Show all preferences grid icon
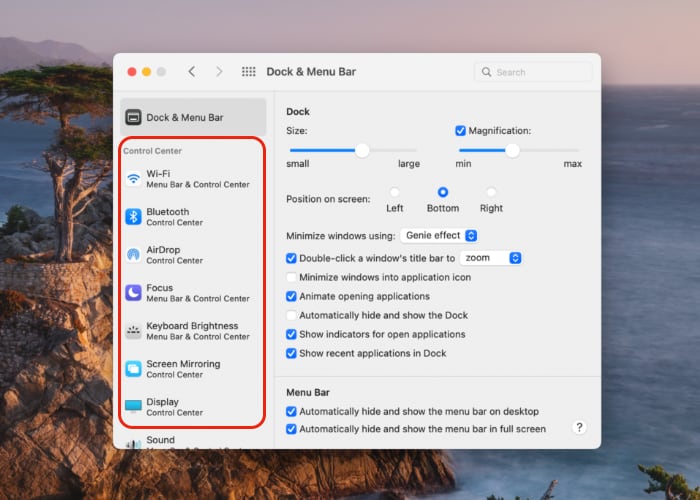The height and width of the screenshot is (500, 700). click(249, 72)
